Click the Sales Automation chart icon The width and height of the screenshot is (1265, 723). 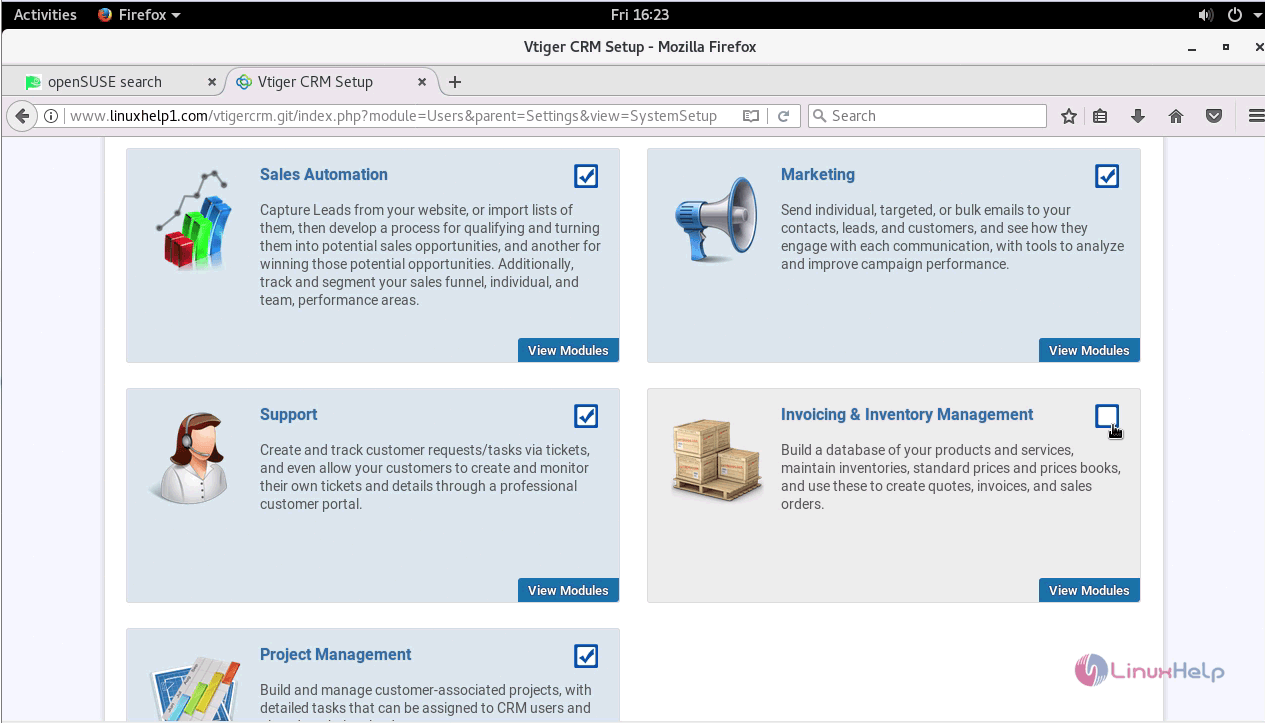195,218
